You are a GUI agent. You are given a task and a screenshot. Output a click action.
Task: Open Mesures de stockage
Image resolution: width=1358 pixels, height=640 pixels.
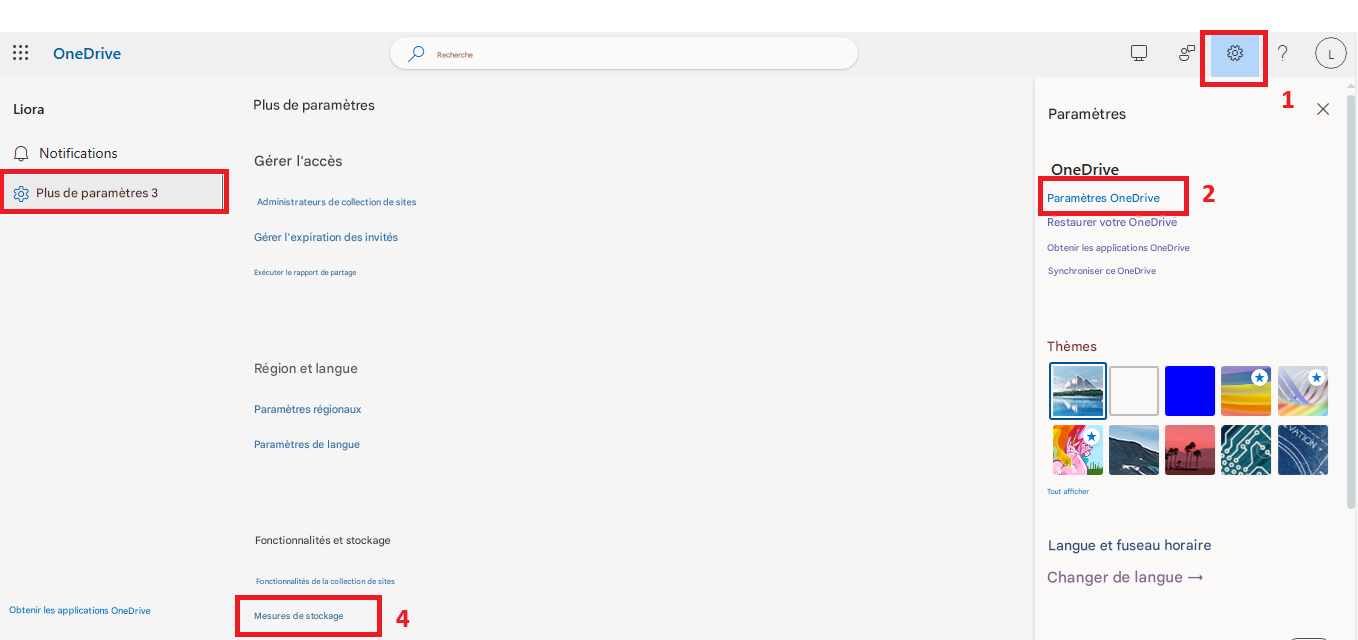tap(299, 616)
